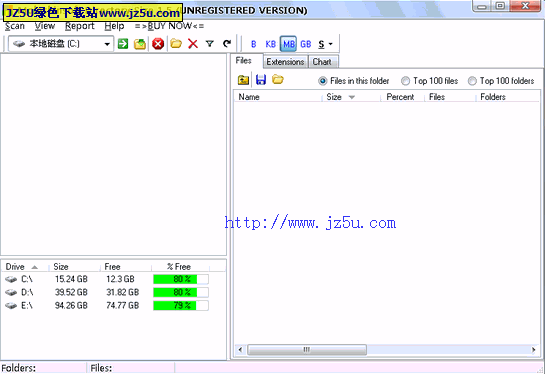Open the Scan menu

tap(15, 26)
